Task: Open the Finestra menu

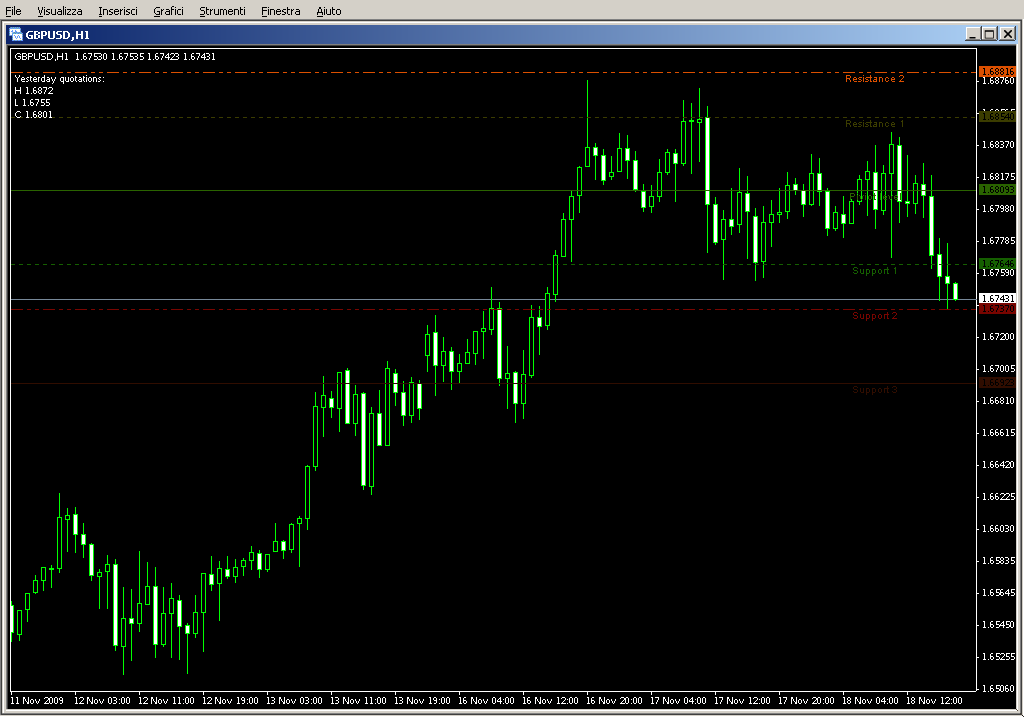Action: tap(280, 11)
